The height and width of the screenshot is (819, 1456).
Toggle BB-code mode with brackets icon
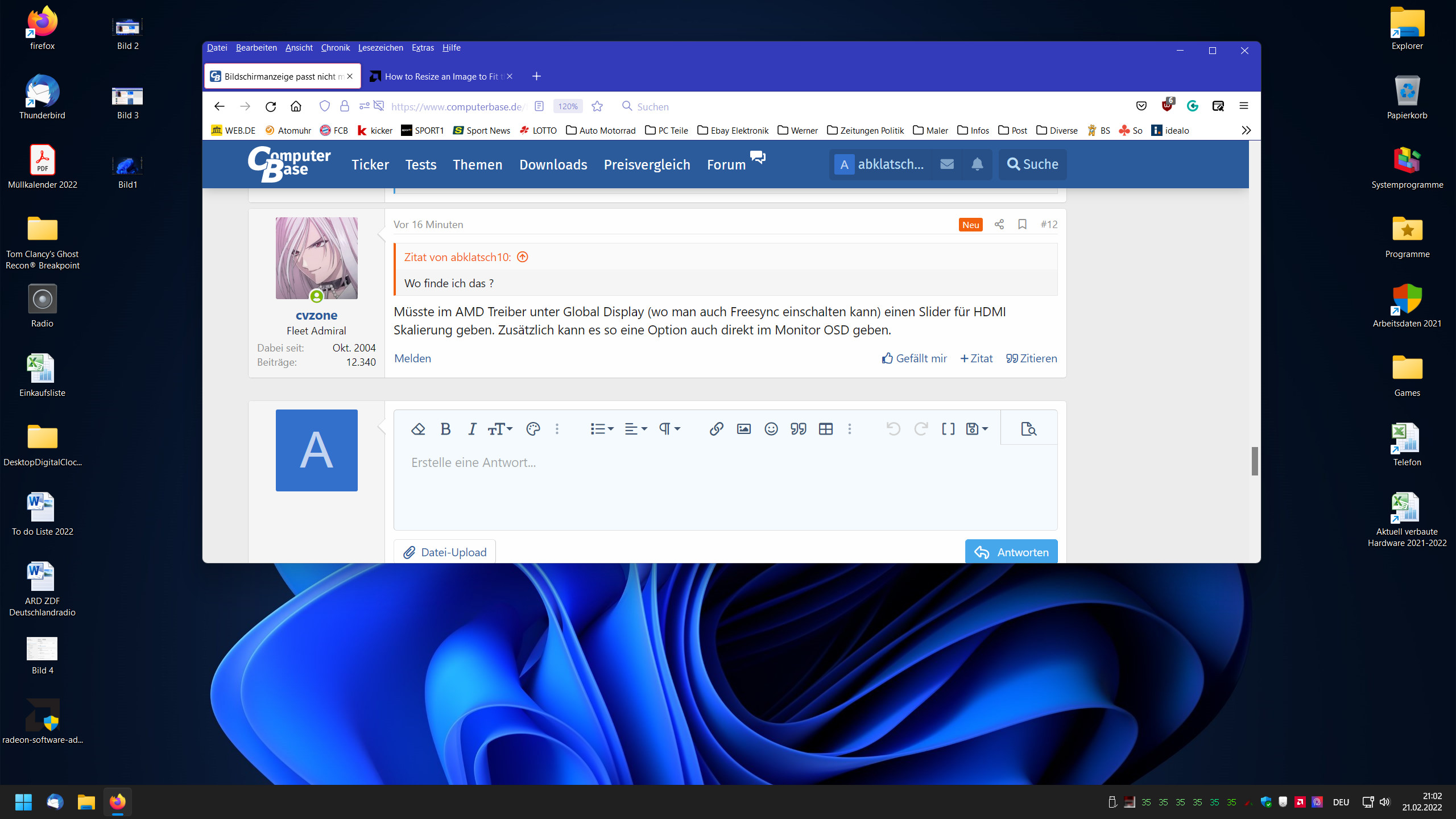948,429
